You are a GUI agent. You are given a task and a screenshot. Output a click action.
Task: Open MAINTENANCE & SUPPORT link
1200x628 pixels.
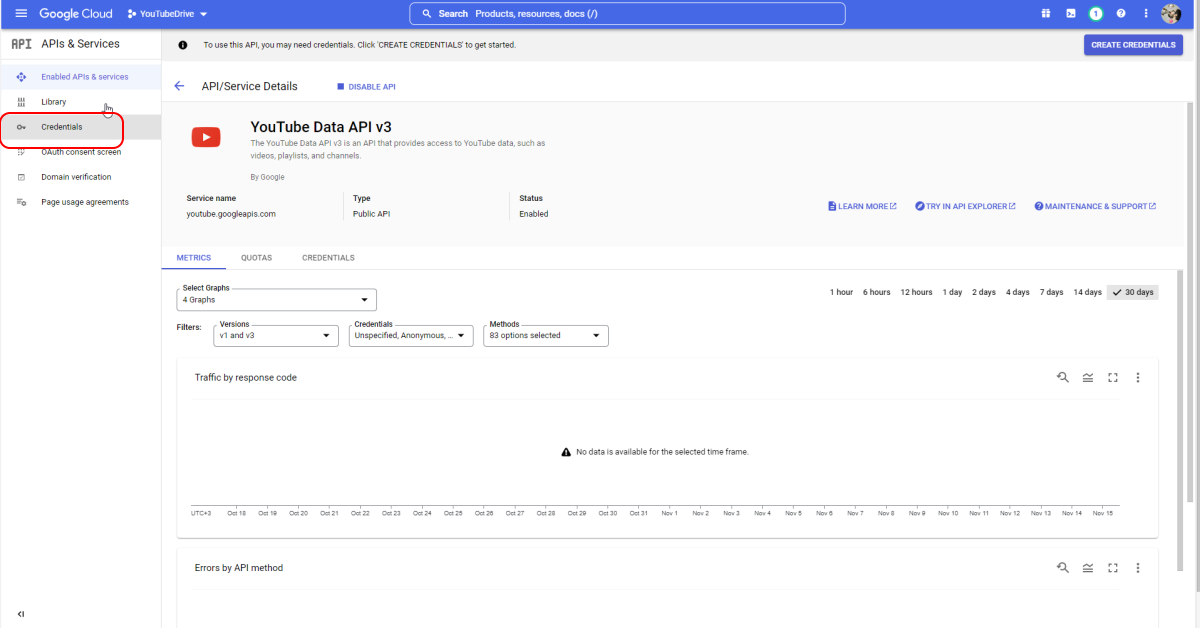(1095, 206)
